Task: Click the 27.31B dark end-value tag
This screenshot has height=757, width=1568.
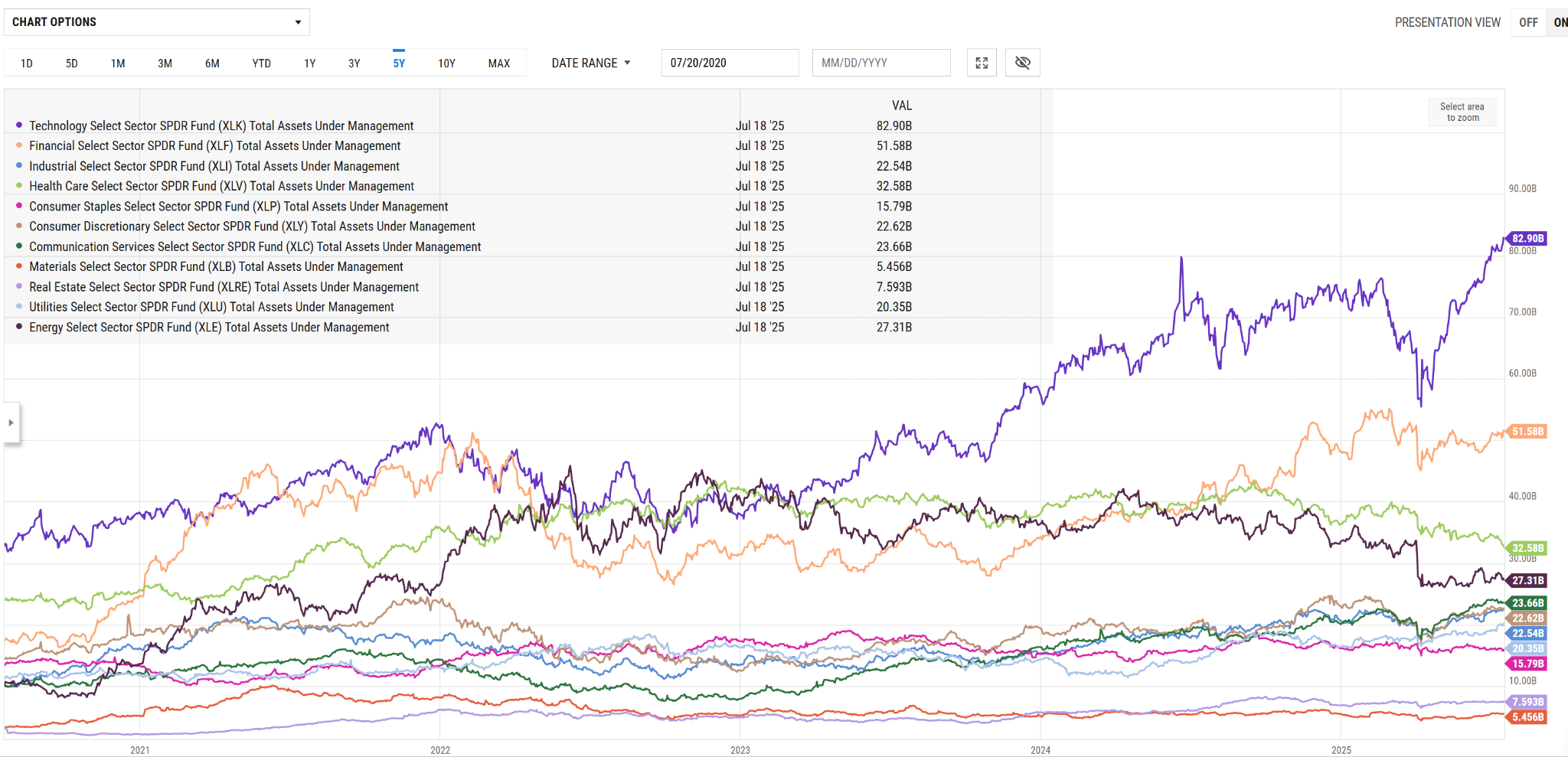Action: [1526, 581]
